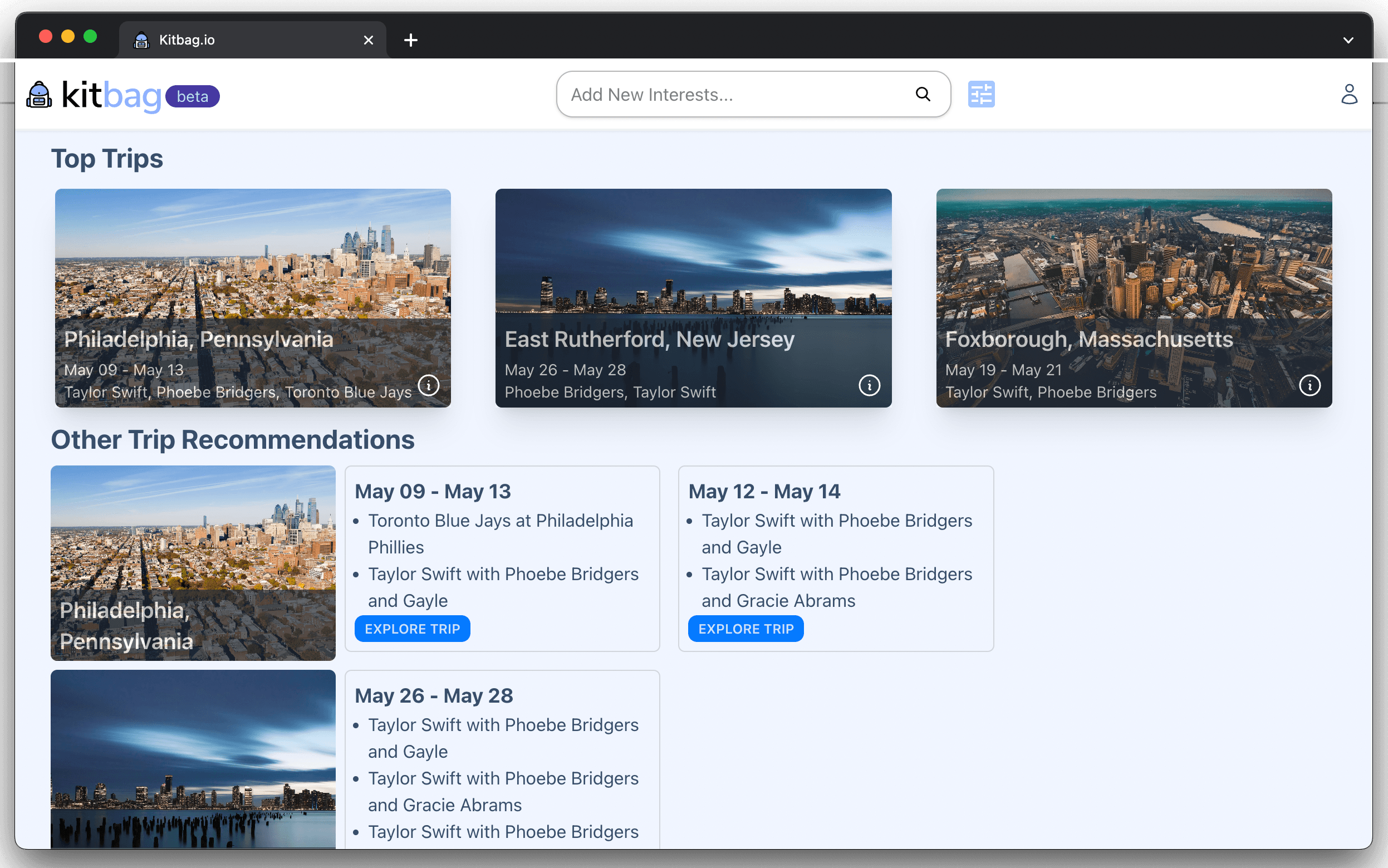
Task: Click 'May 19 - May 21' date text
Action: tap(1003, 370)
